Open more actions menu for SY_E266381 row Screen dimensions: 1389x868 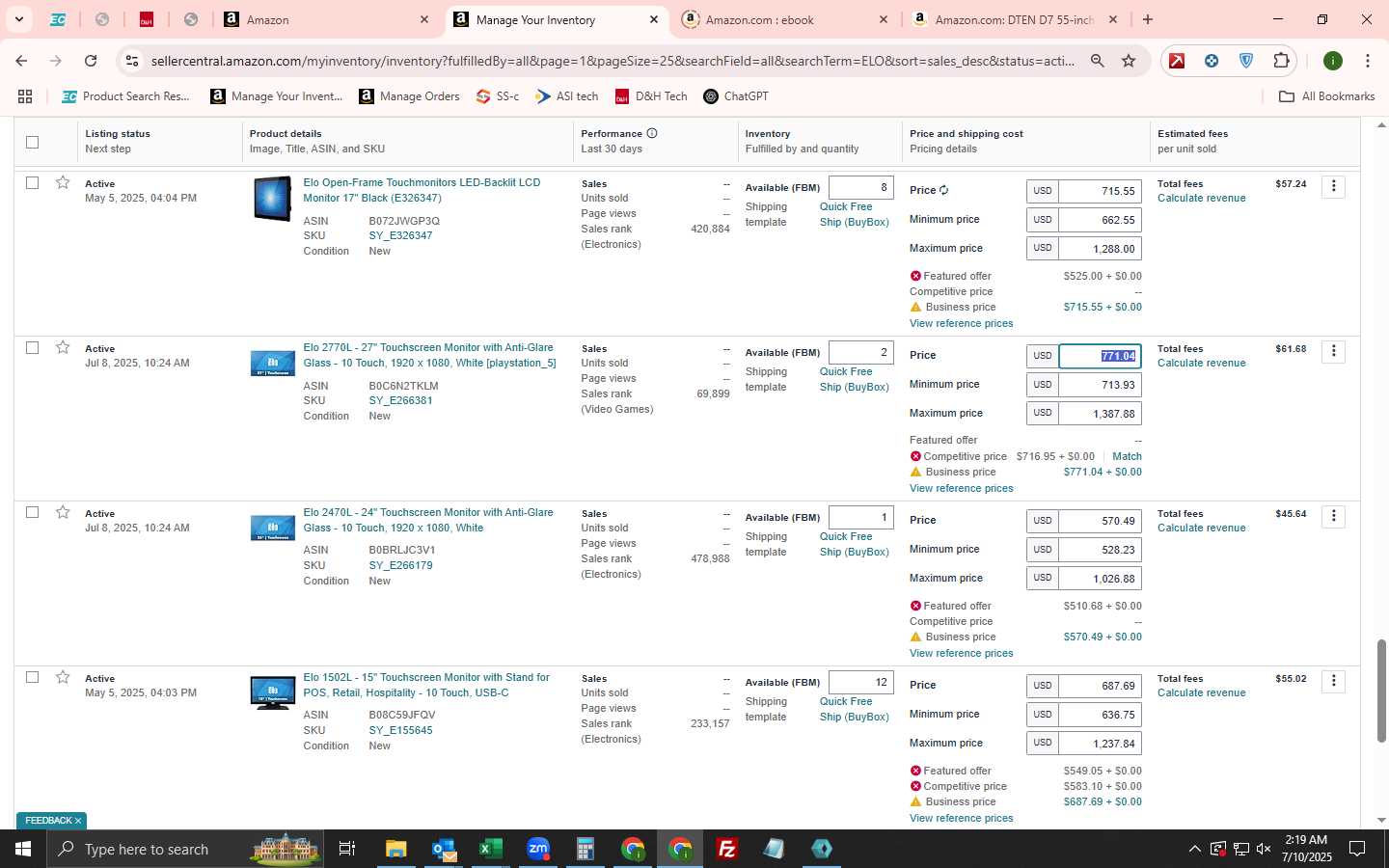[1333, 351]
